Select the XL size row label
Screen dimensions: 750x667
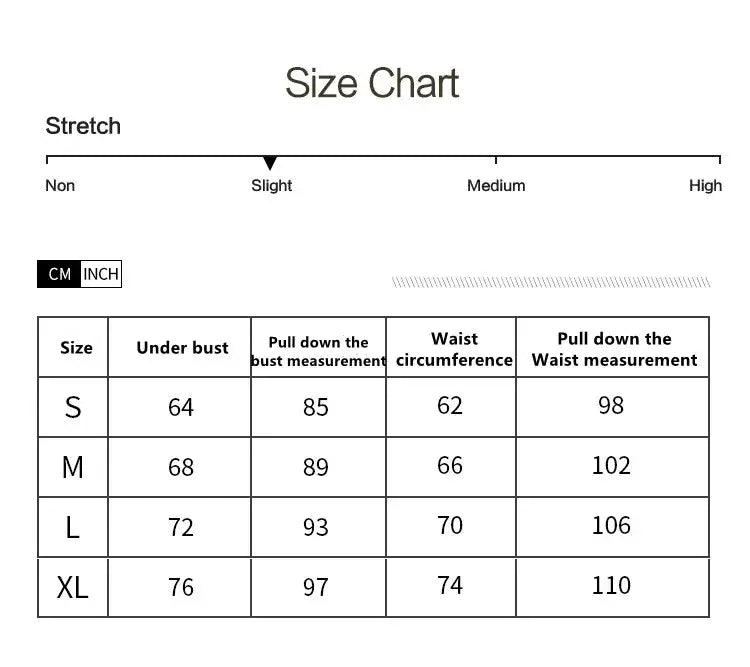[73, 587]
